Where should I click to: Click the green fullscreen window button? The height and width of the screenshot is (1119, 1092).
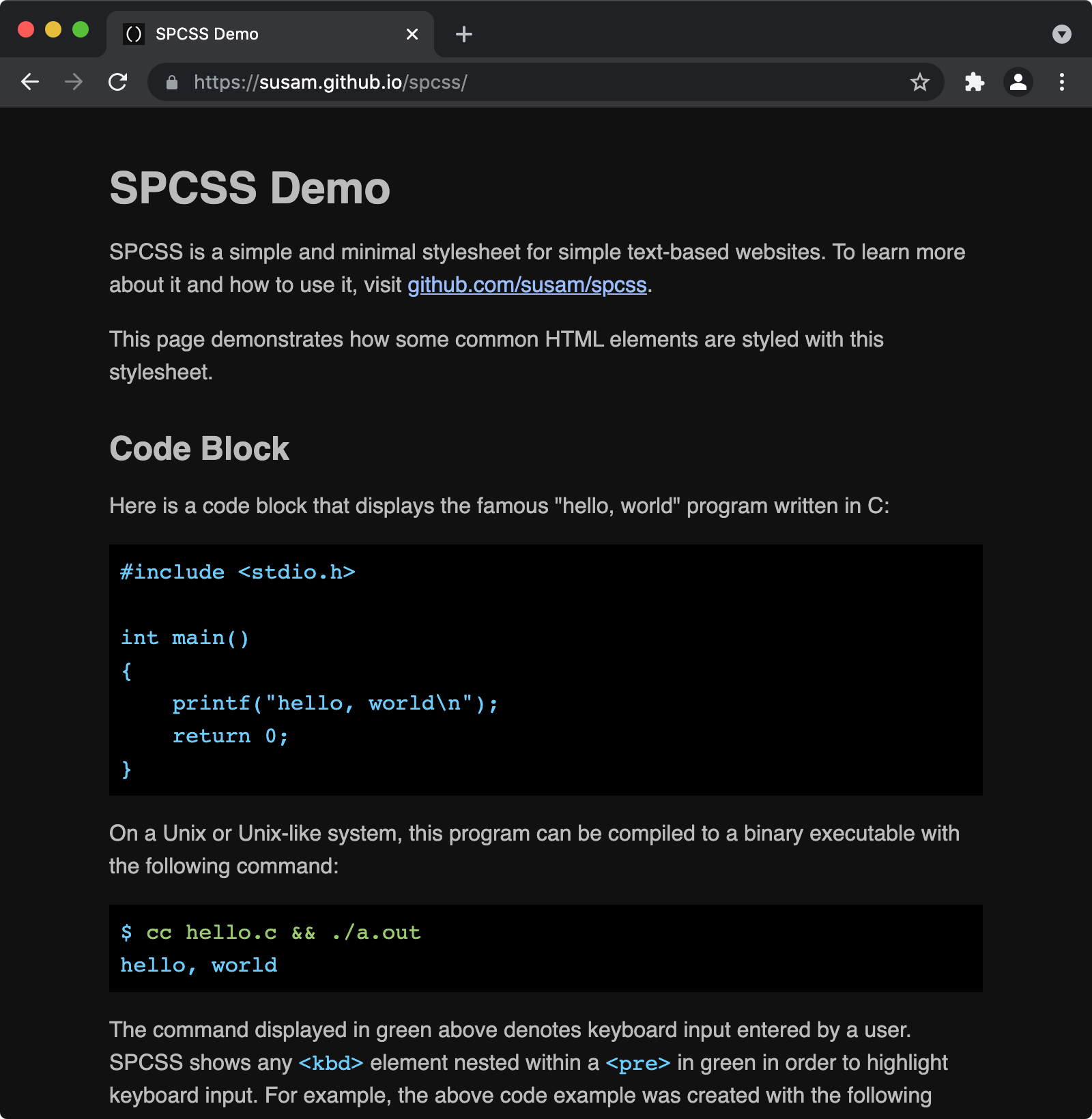(x=81, y=30)
